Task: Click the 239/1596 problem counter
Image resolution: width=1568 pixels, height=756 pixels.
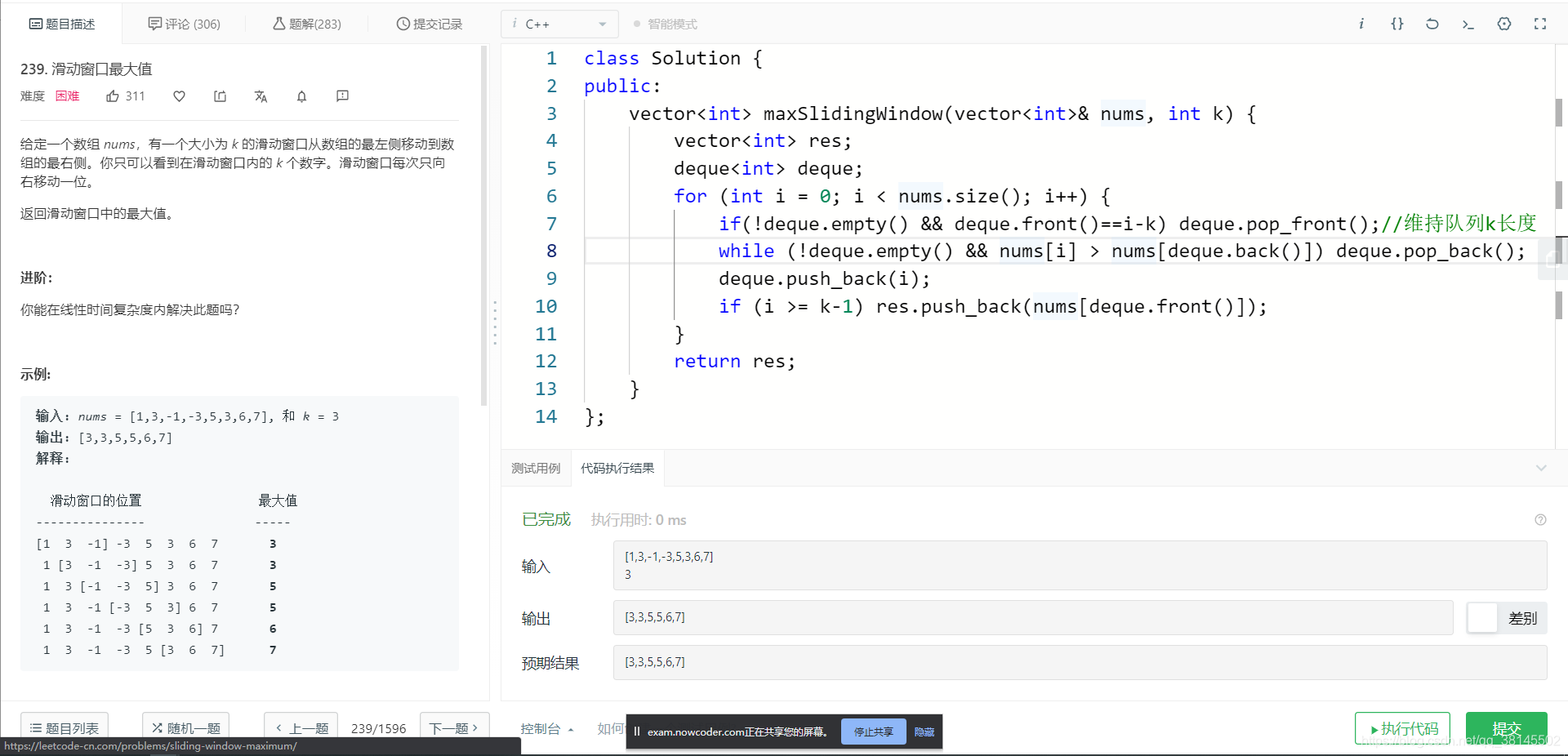Action: pos(378,728)
